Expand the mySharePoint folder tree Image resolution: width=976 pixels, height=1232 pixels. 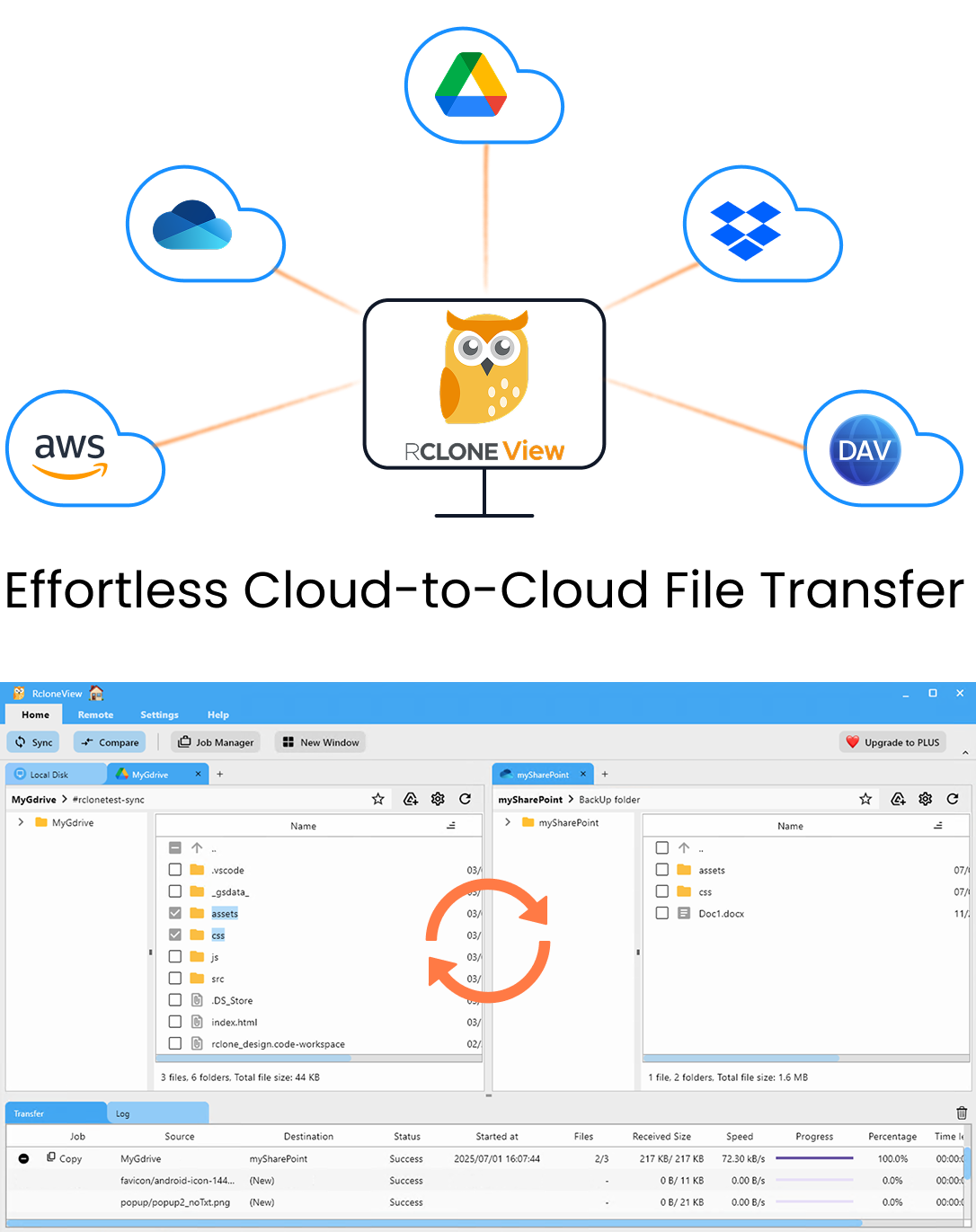coord(508,822)
